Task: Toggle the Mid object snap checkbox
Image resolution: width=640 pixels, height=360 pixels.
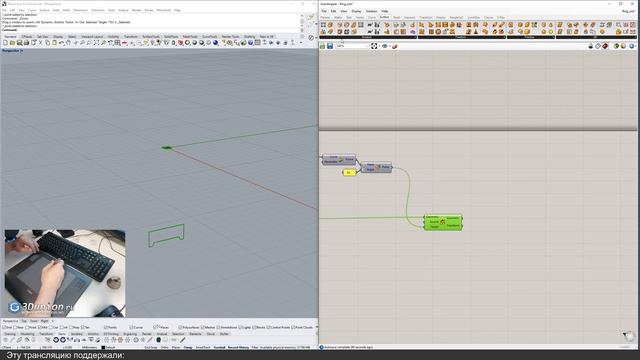Action: [40, 327]
